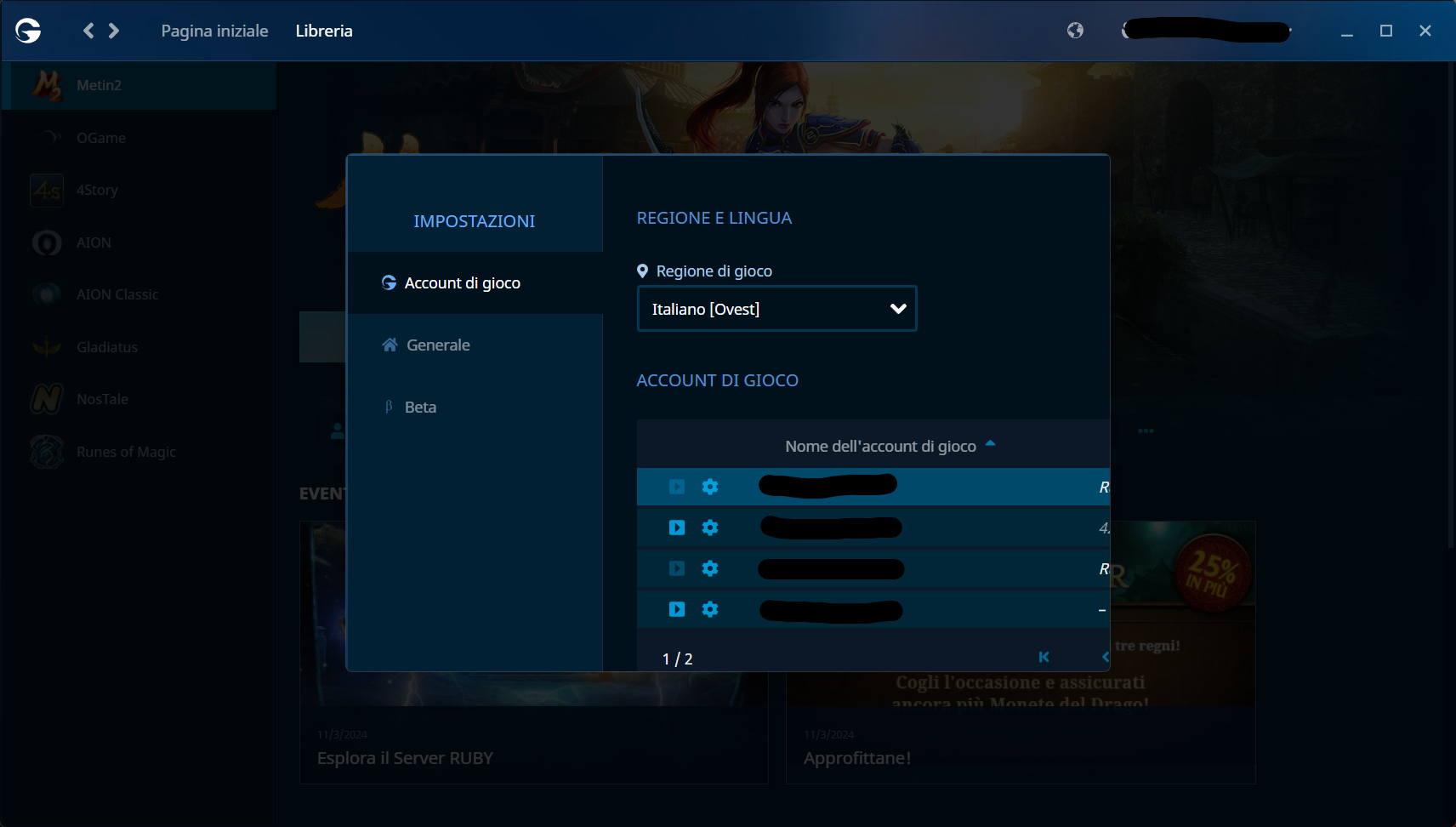Go forward with the right arrow

[x=114, y=31]
